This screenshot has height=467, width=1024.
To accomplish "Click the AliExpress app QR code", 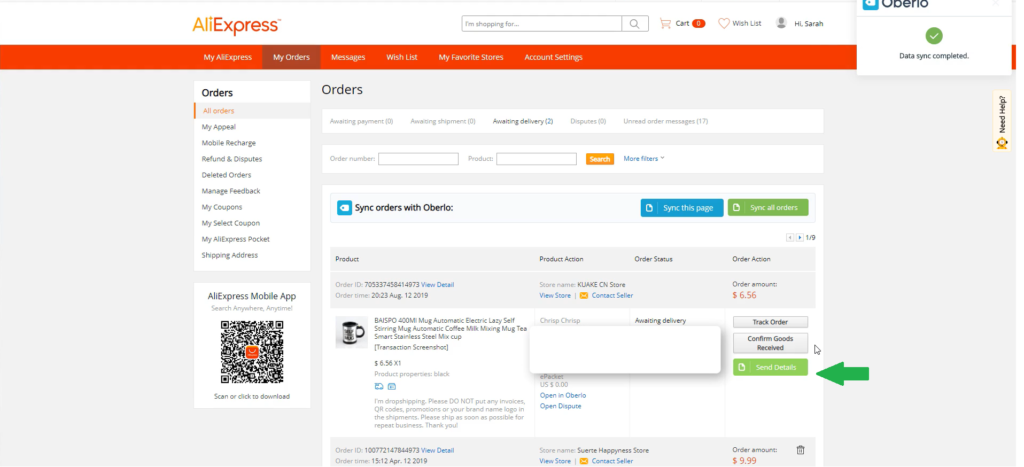I will (x=252, y=352).
